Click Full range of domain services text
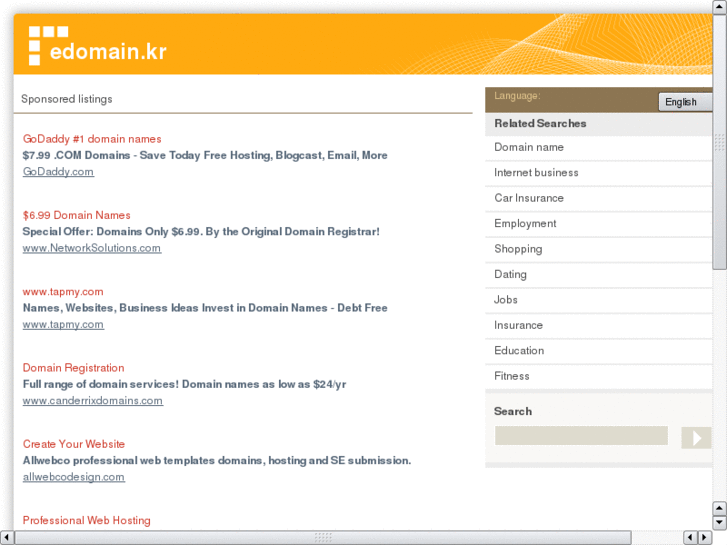 [185, 384]
